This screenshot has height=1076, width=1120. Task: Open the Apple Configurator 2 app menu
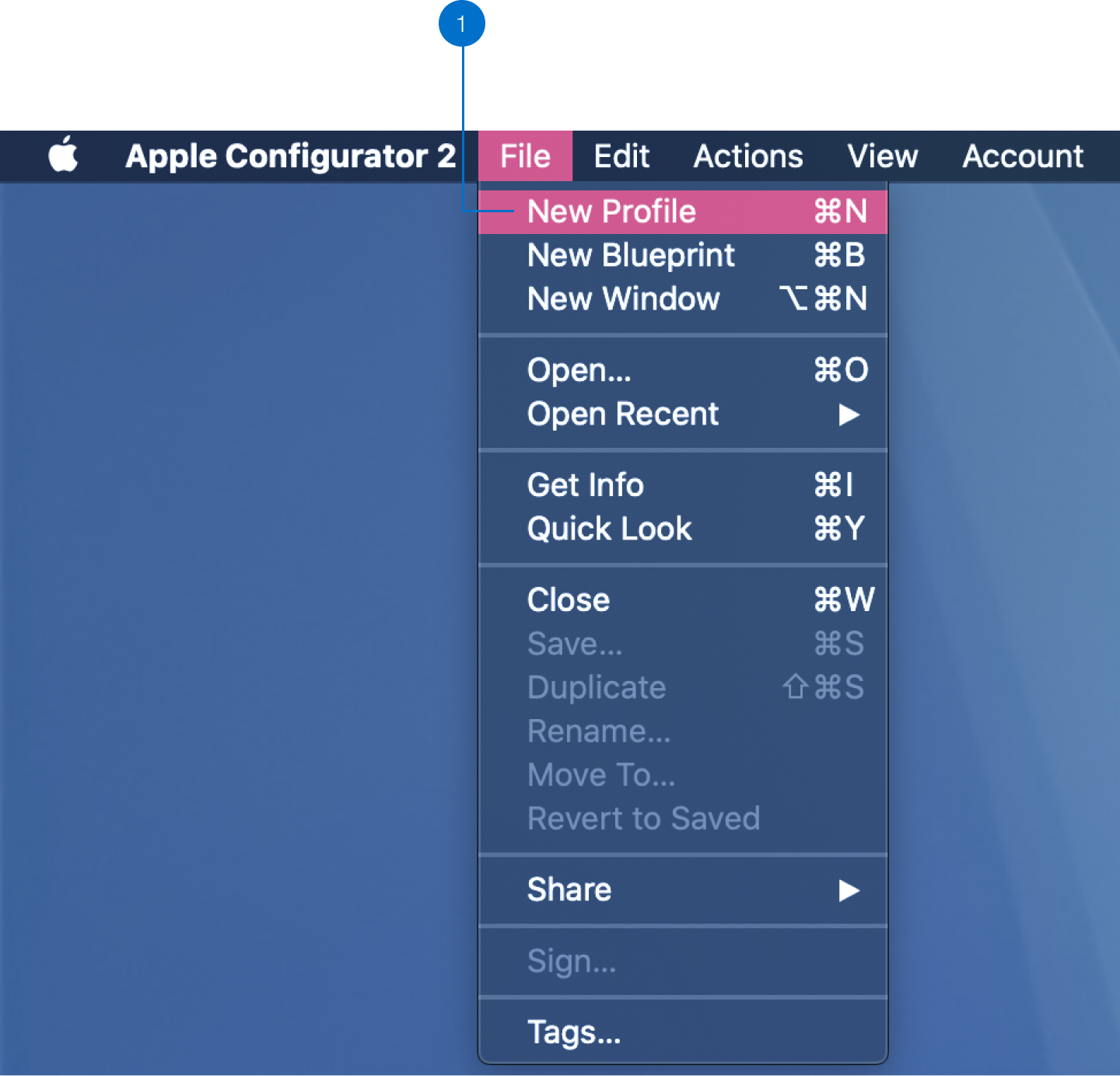(291, 156)
